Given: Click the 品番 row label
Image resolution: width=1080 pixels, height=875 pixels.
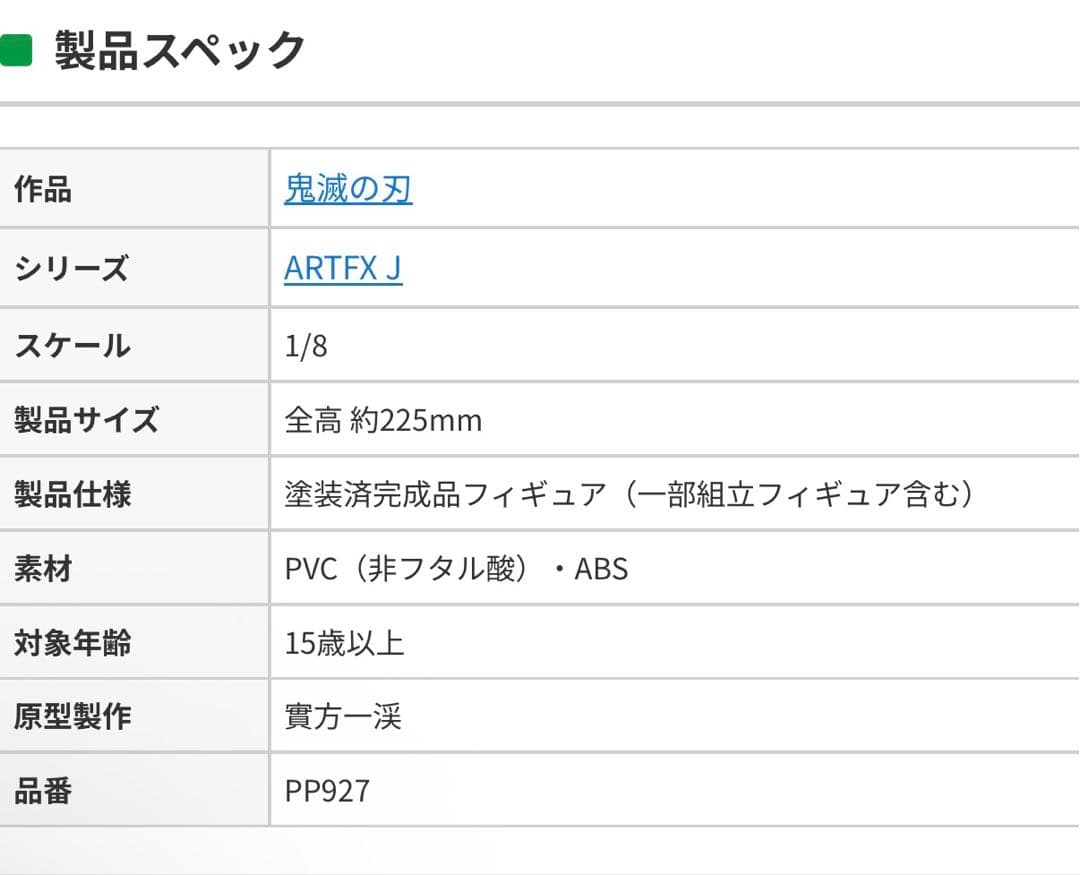Looking at the screenshot, I should [43, 791].
